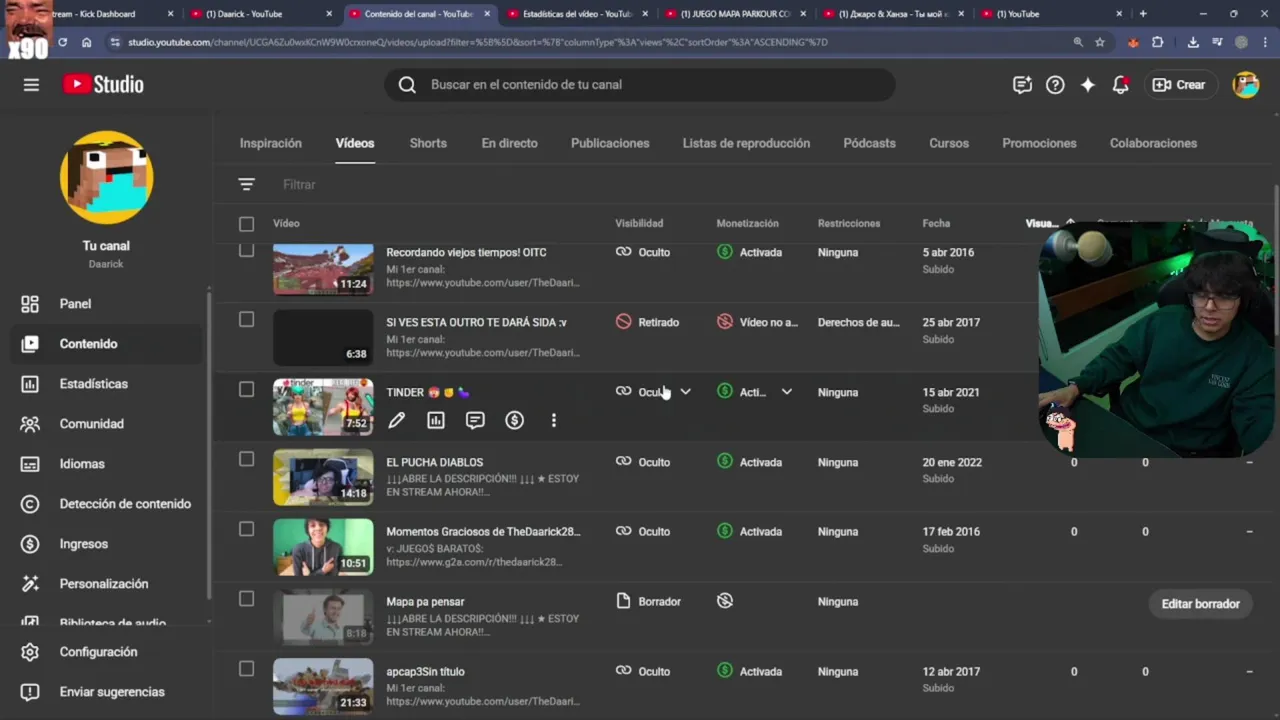This screenshot has height=720, width=1280.
Task: Click the filter lines icon
Action: 247,184
